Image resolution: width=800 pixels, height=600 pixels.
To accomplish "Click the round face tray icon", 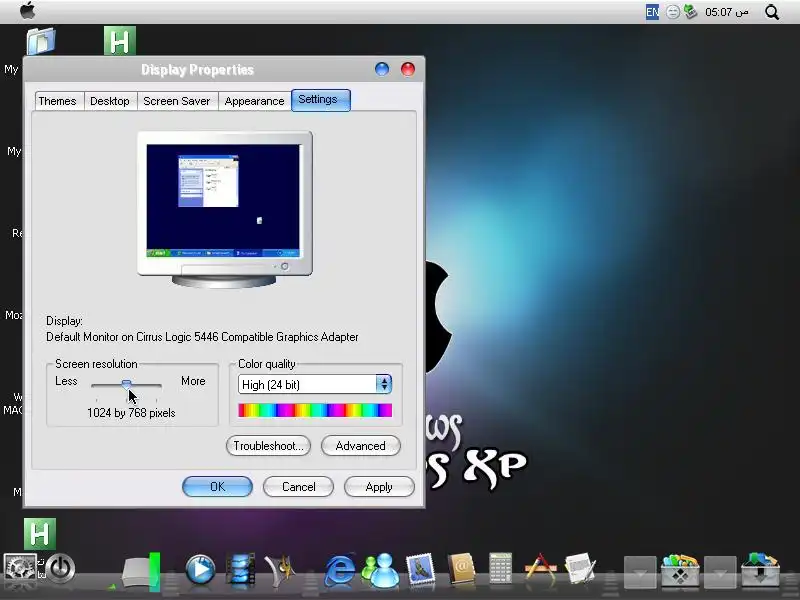I will [x=673, y=12].
